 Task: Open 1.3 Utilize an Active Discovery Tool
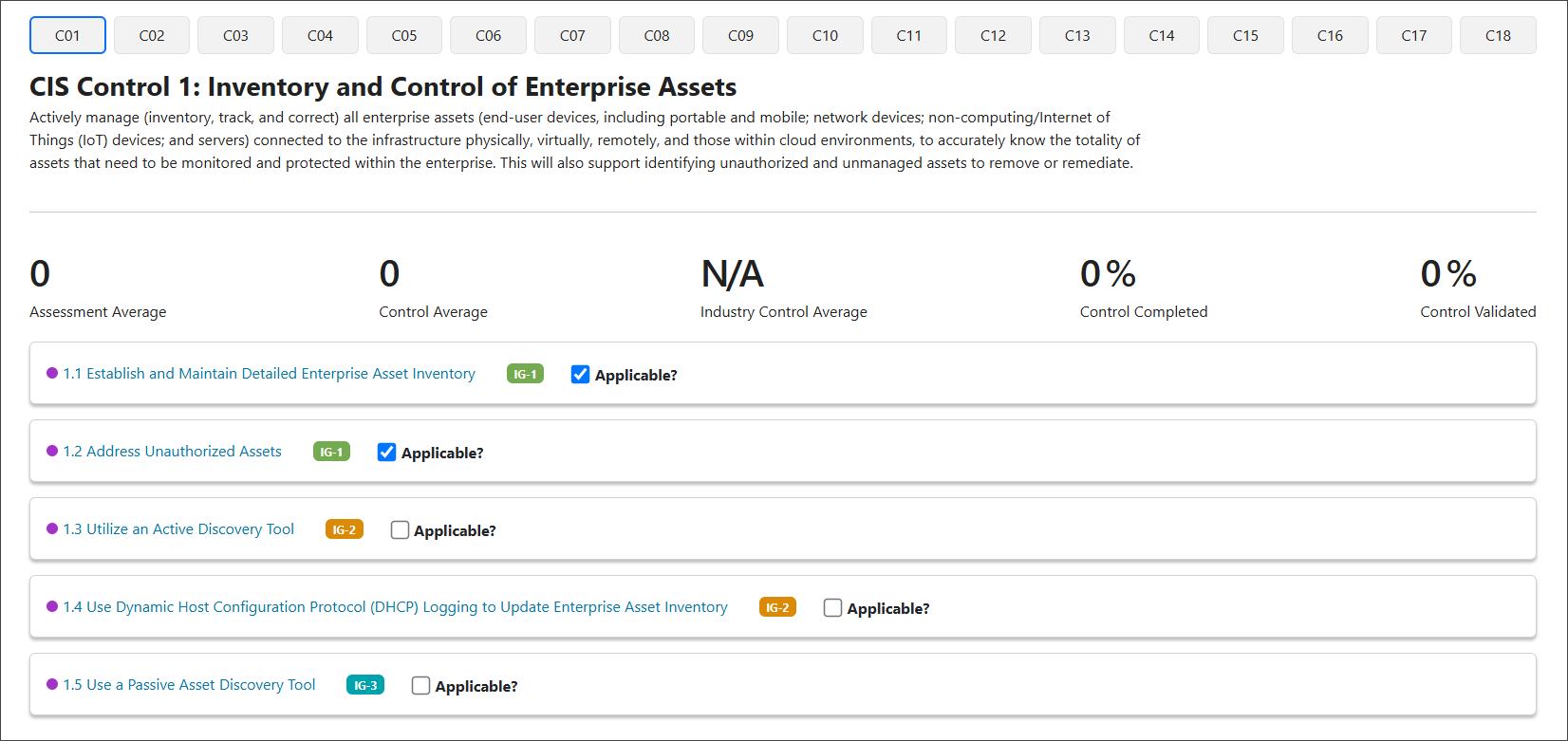pyautogui.click(x=178, y=529)
